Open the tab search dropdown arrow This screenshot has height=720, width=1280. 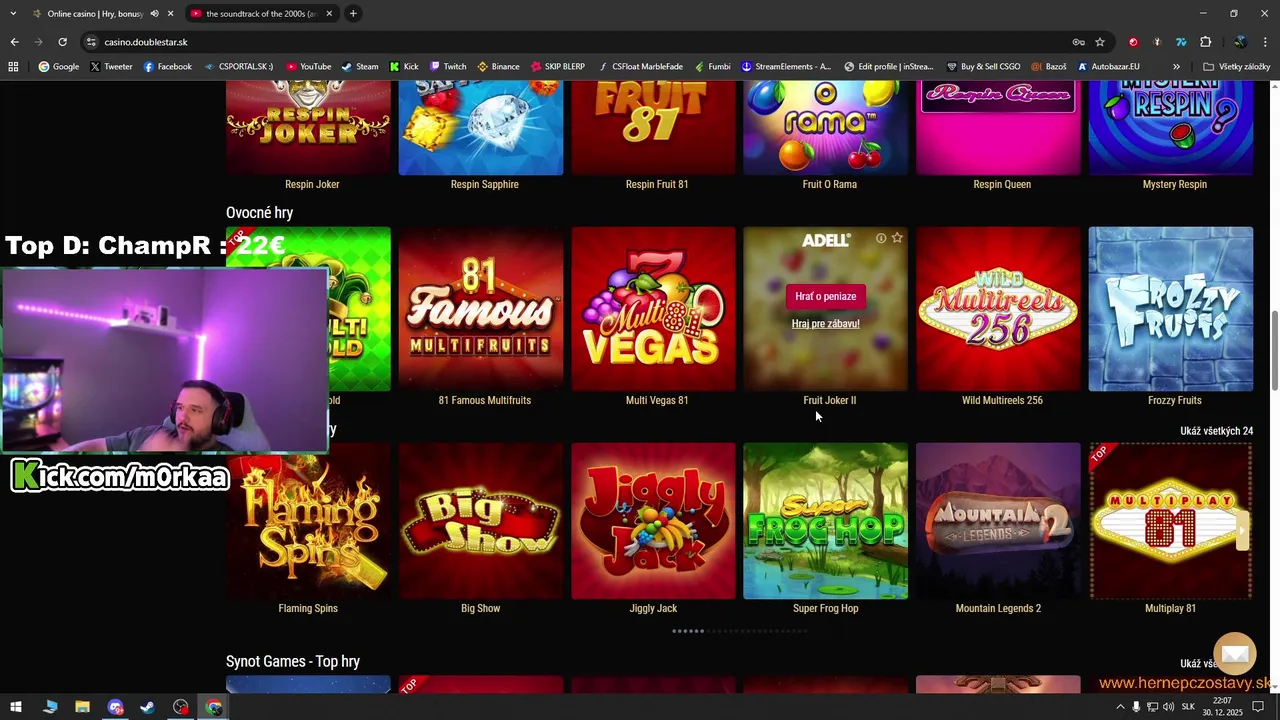[13, 14]
